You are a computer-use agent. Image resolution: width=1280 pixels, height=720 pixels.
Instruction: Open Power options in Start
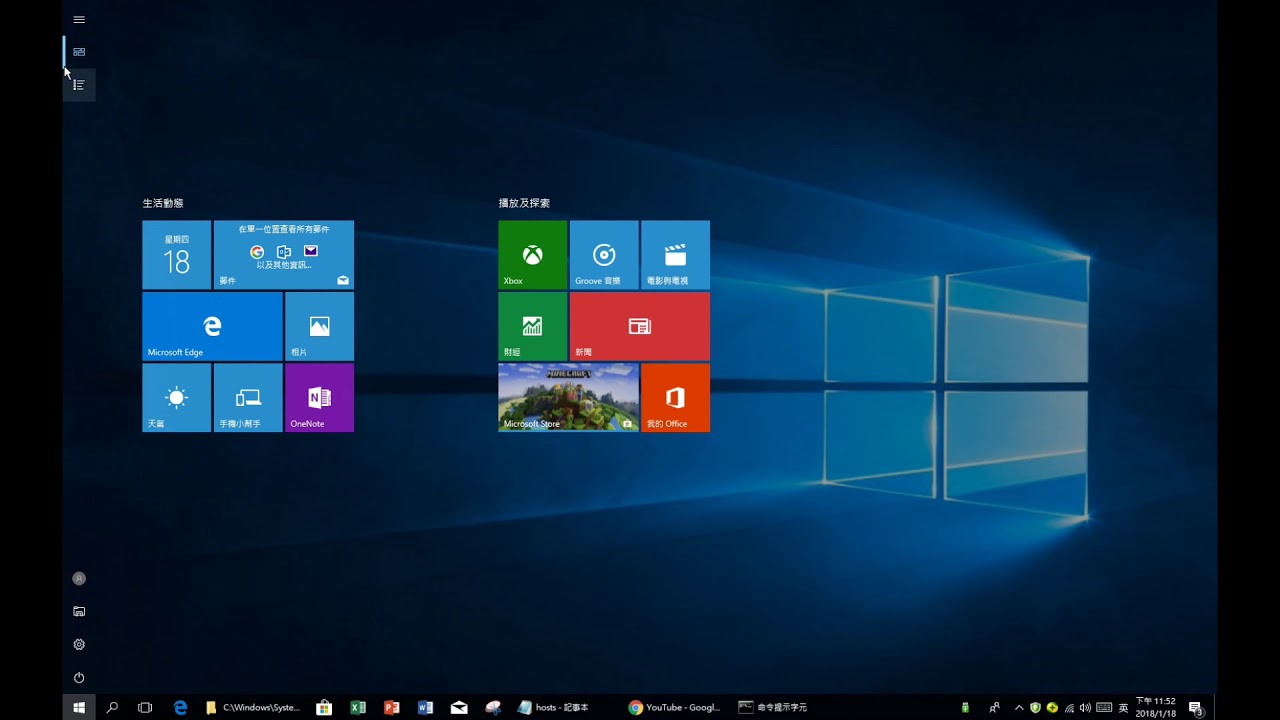(x=79, y=678)
